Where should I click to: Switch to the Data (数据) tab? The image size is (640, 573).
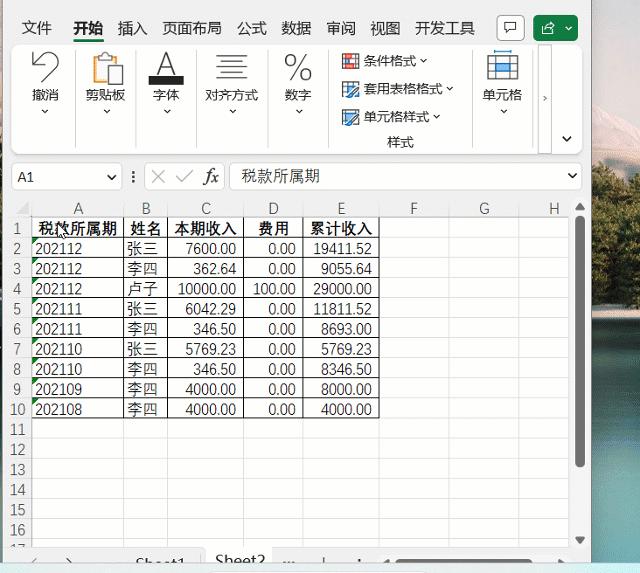tap(296, 28)
